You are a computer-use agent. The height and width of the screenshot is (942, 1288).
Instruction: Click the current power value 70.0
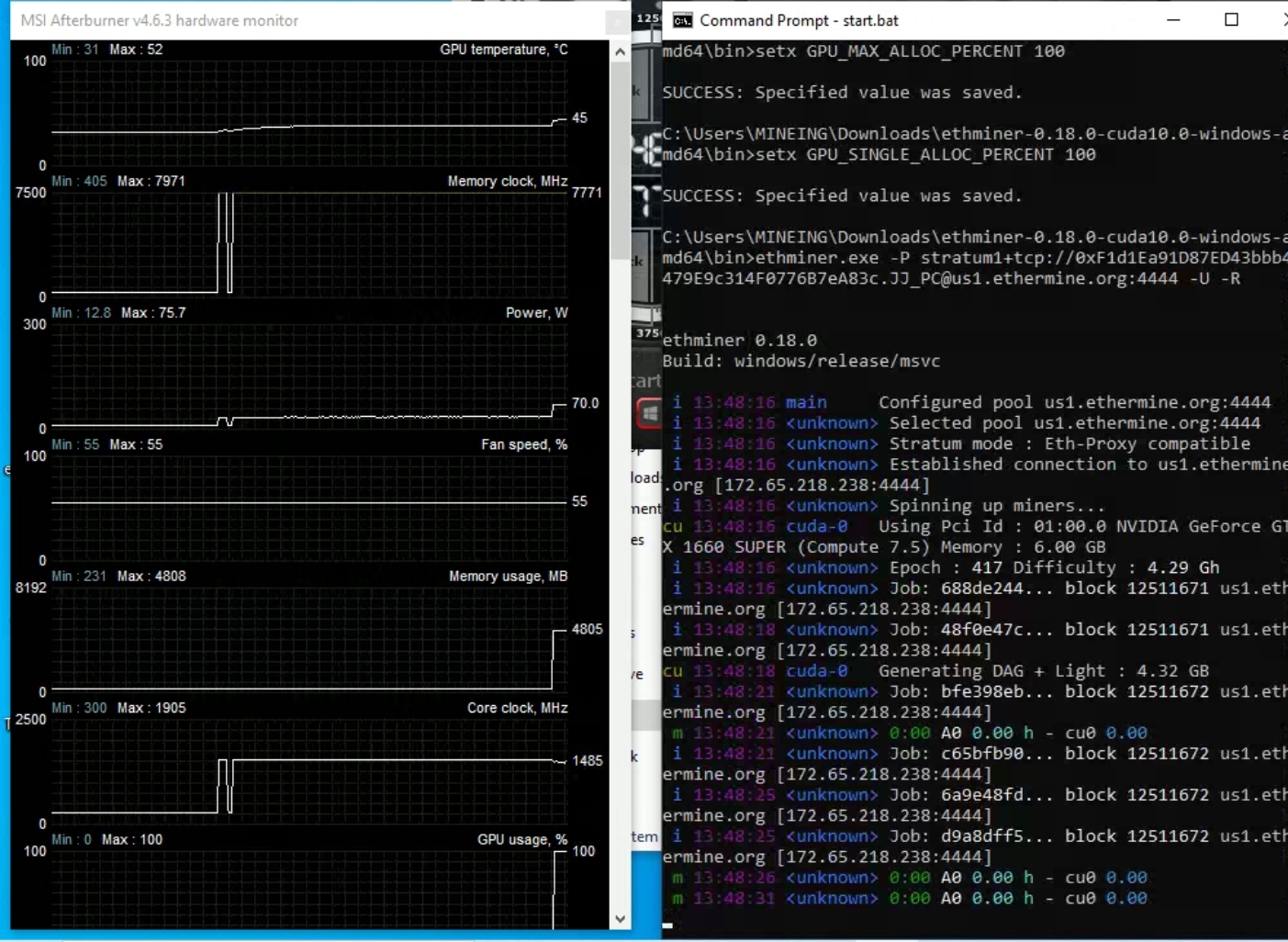coord(585,404)
